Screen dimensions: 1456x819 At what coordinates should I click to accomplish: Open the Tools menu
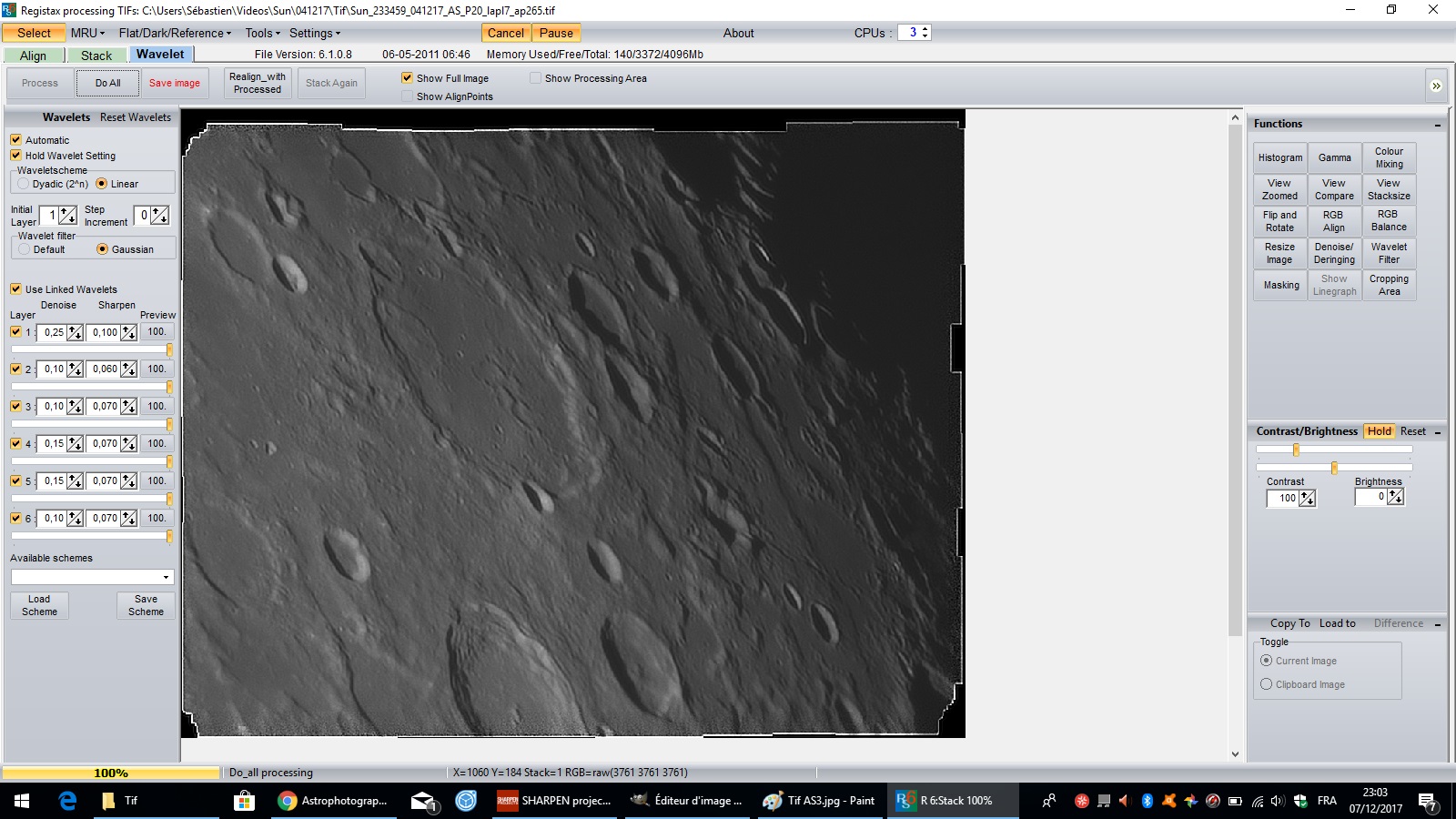click(262, 33)
